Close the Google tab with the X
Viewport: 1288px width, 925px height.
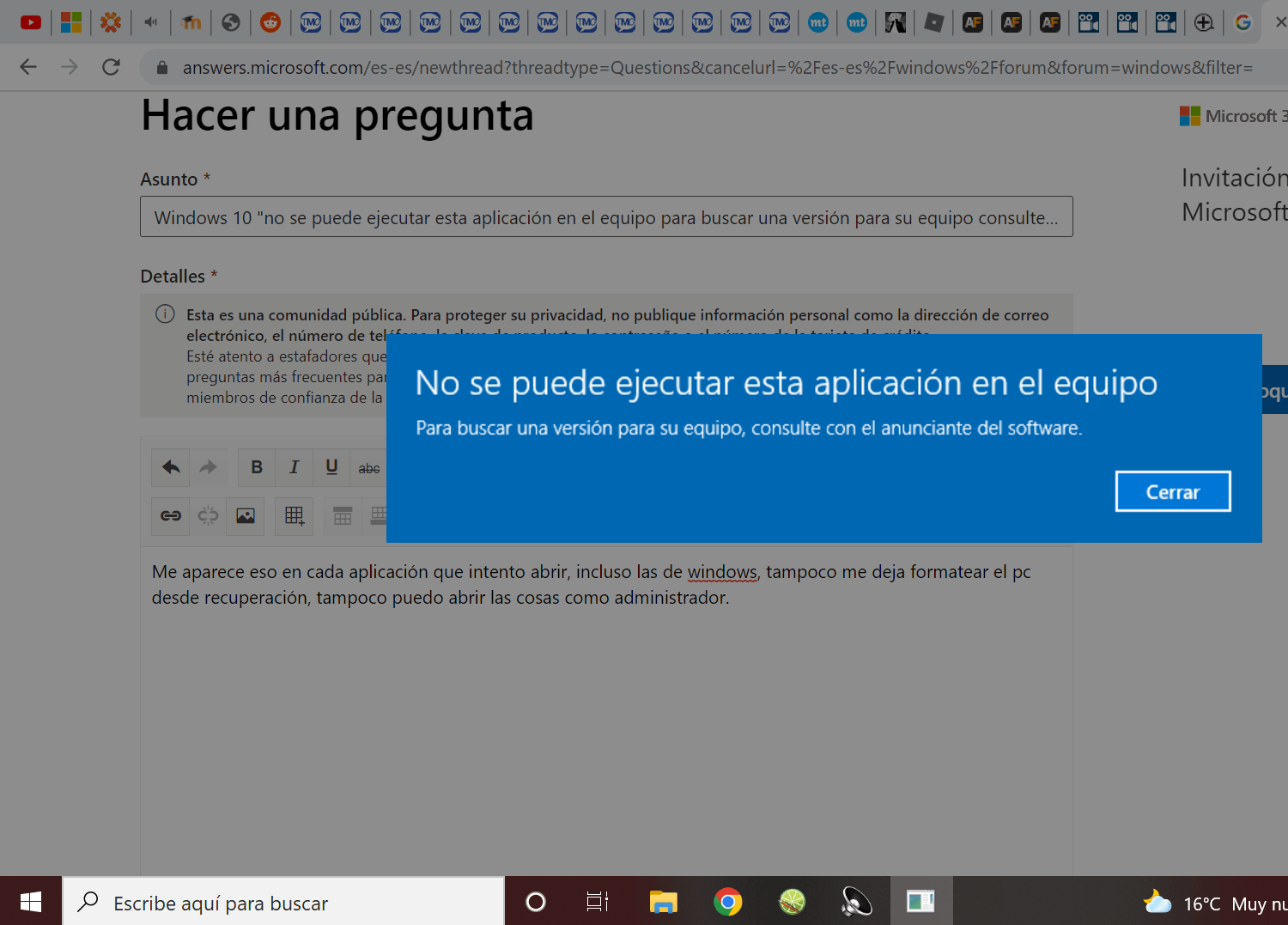click(x=1280, y=22)
